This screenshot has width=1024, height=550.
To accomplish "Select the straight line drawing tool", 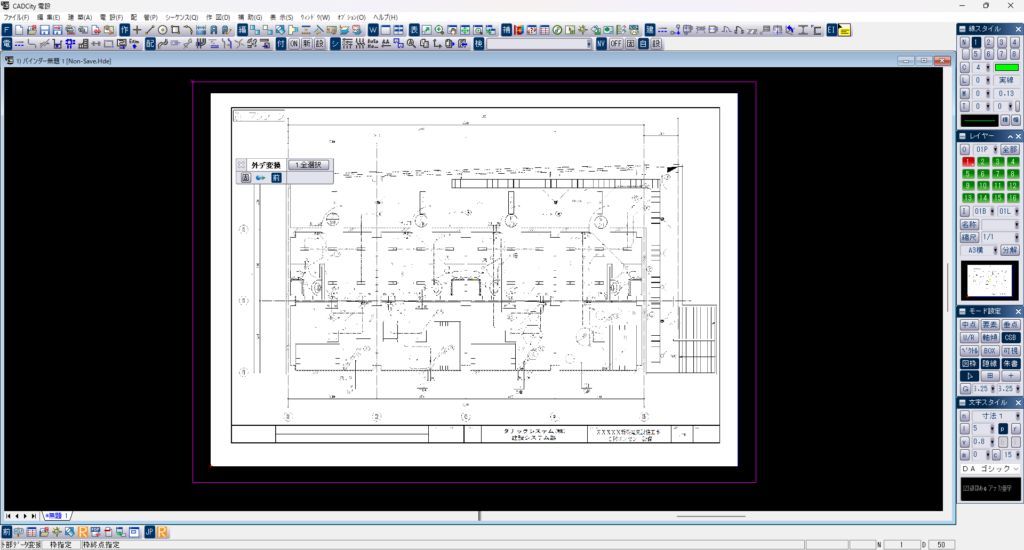I will click(x=149, y=31).
